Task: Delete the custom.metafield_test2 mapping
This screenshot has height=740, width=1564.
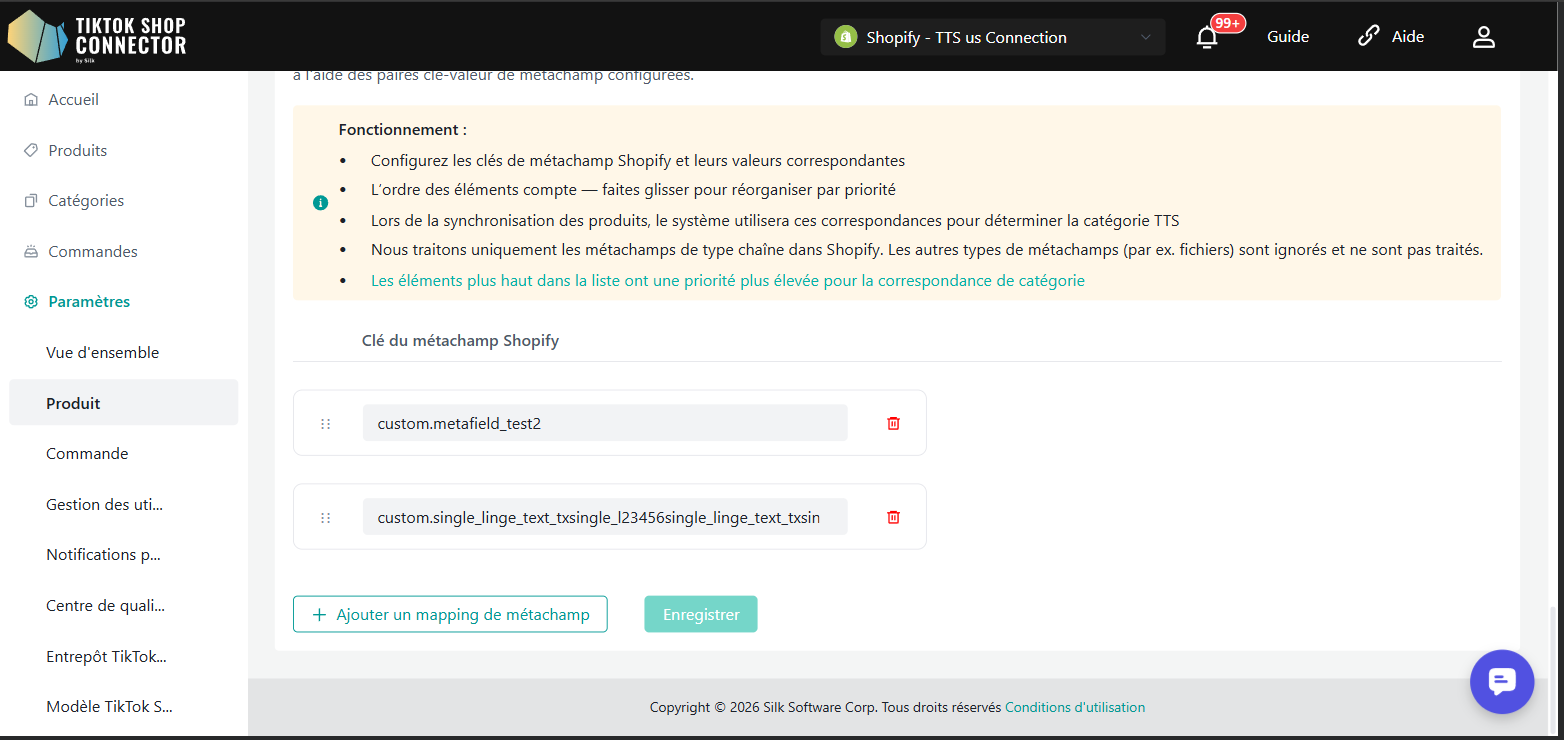Action: coord(893,423)
